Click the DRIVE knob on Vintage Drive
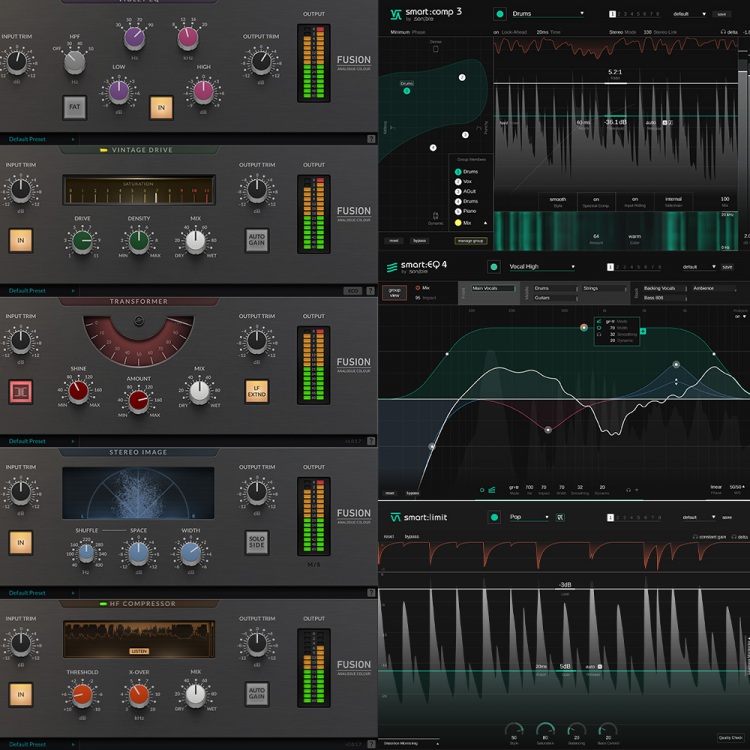The image size is (750, 750). pyautogui.click(x=82, y=241)
